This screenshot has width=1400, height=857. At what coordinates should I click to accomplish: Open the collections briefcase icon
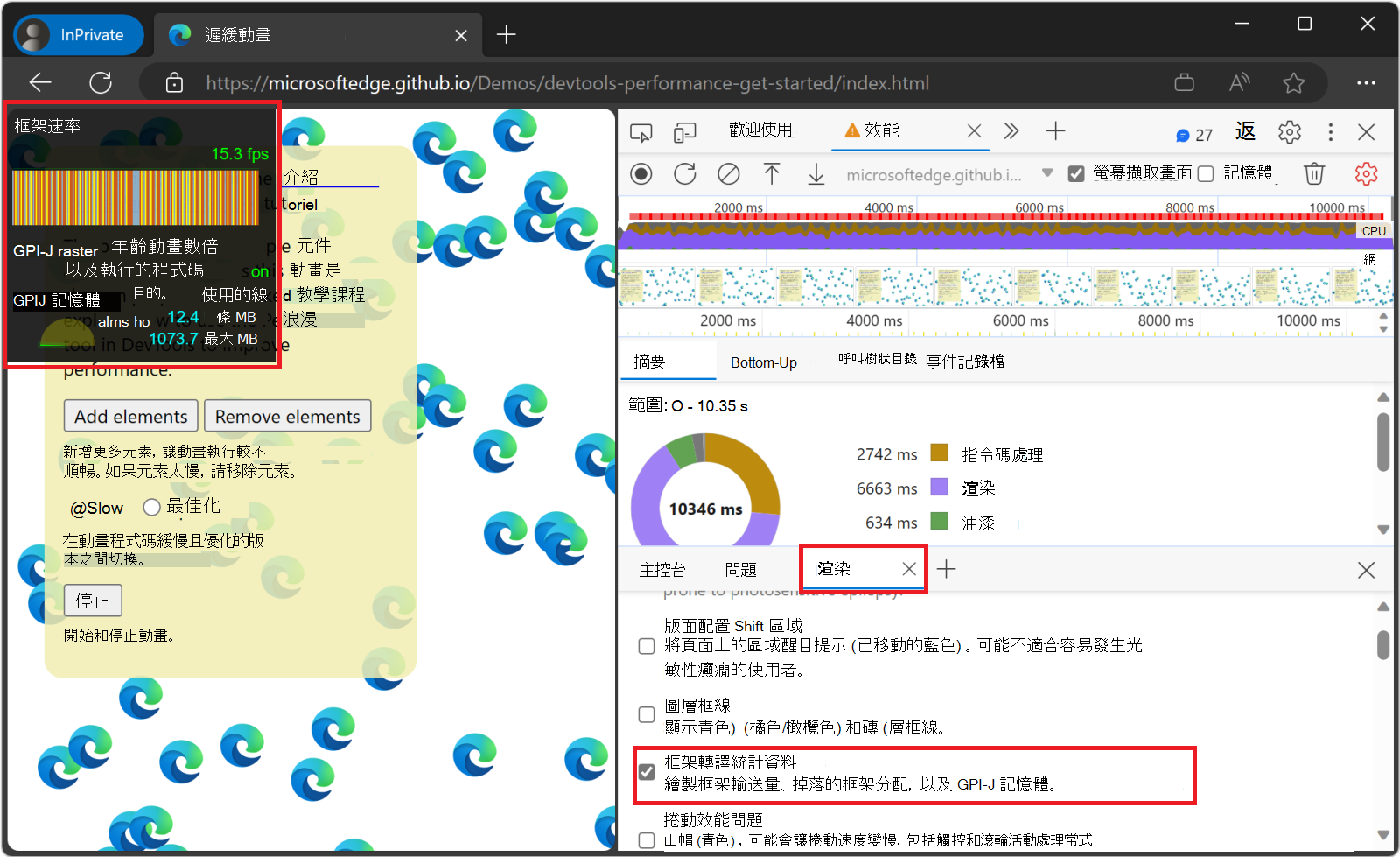pyautogui.click(x=1184, y=83)
